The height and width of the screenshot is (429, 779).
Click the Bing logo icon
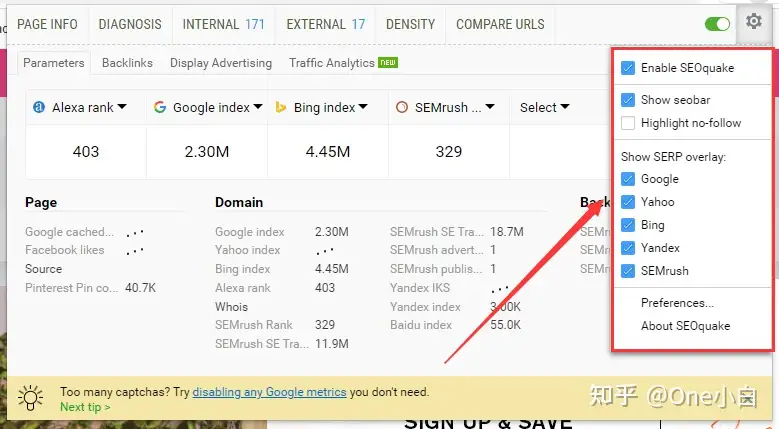pyautogui.click(x=281, y=107)
